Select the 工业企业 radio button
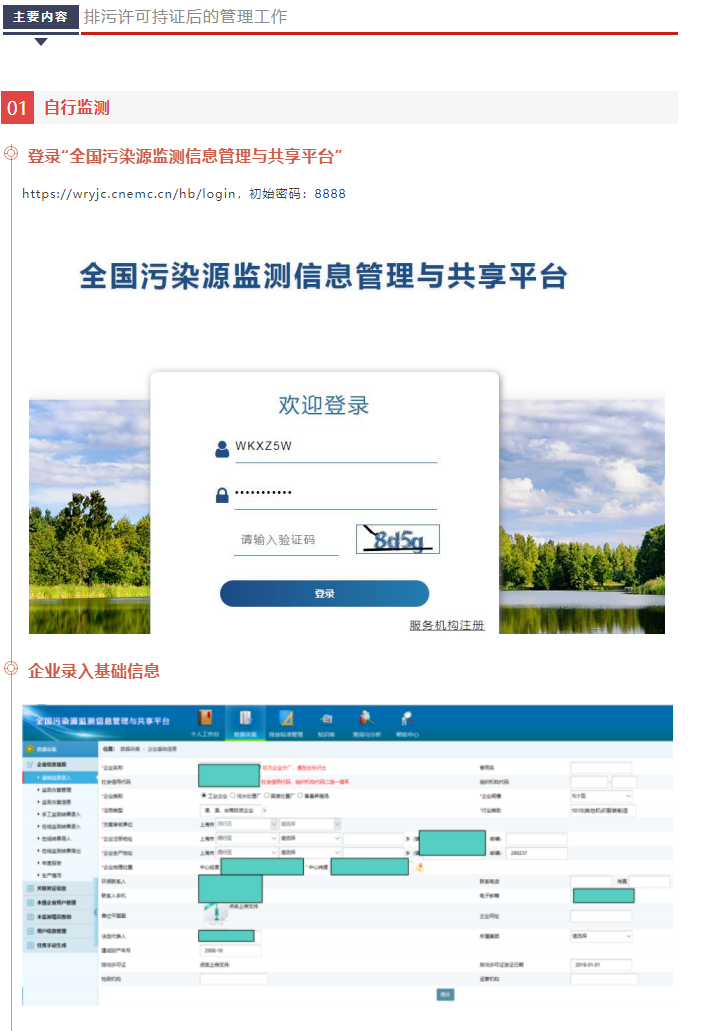The width and height of the screenshot is (710, 1031). pyautogui.click(x=204, y=796)
